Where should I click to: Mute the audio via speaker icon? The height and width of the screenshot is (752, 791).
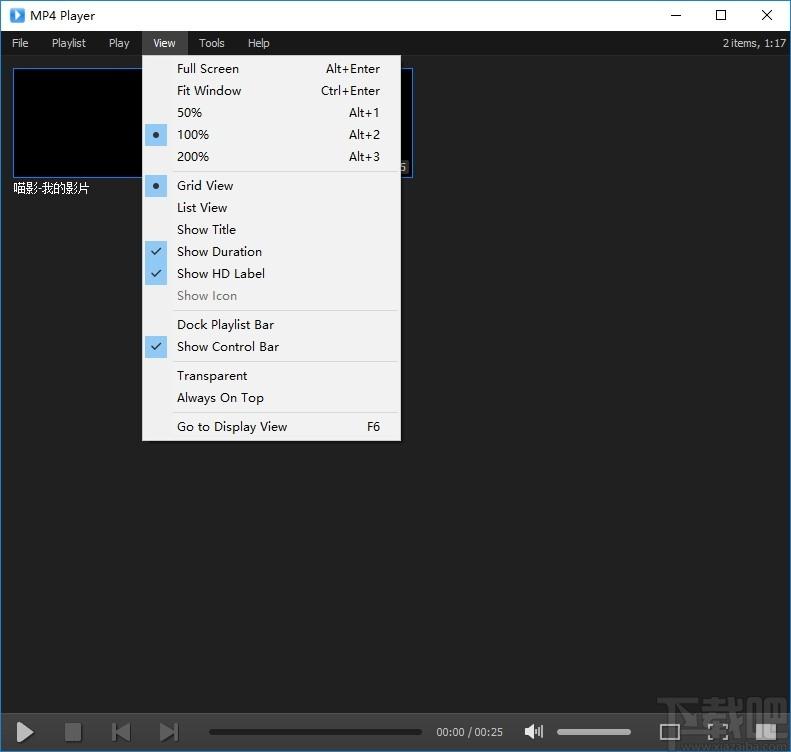click(534, 731)
